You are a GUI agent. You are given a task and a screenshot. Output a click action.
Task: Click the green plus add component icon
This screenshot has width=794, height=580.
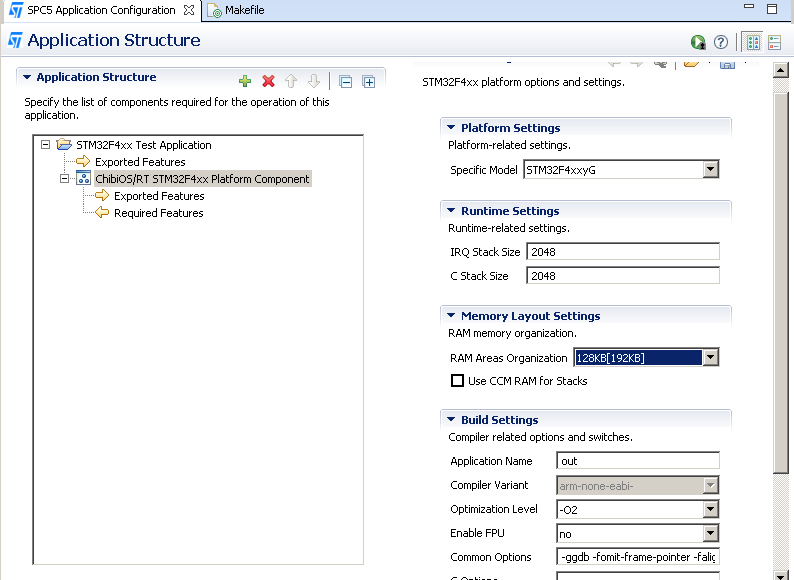pyautogui.click(x=245, y=81)
